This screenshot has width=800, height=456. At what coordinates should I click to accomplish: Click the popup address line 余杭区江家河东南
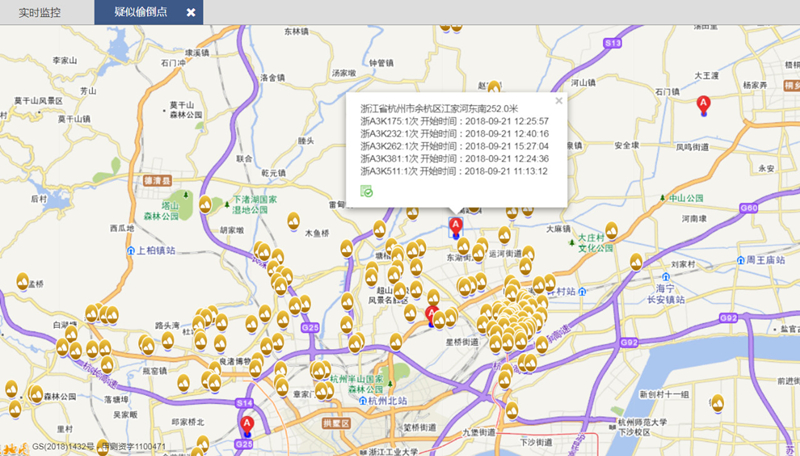(440, 107)
